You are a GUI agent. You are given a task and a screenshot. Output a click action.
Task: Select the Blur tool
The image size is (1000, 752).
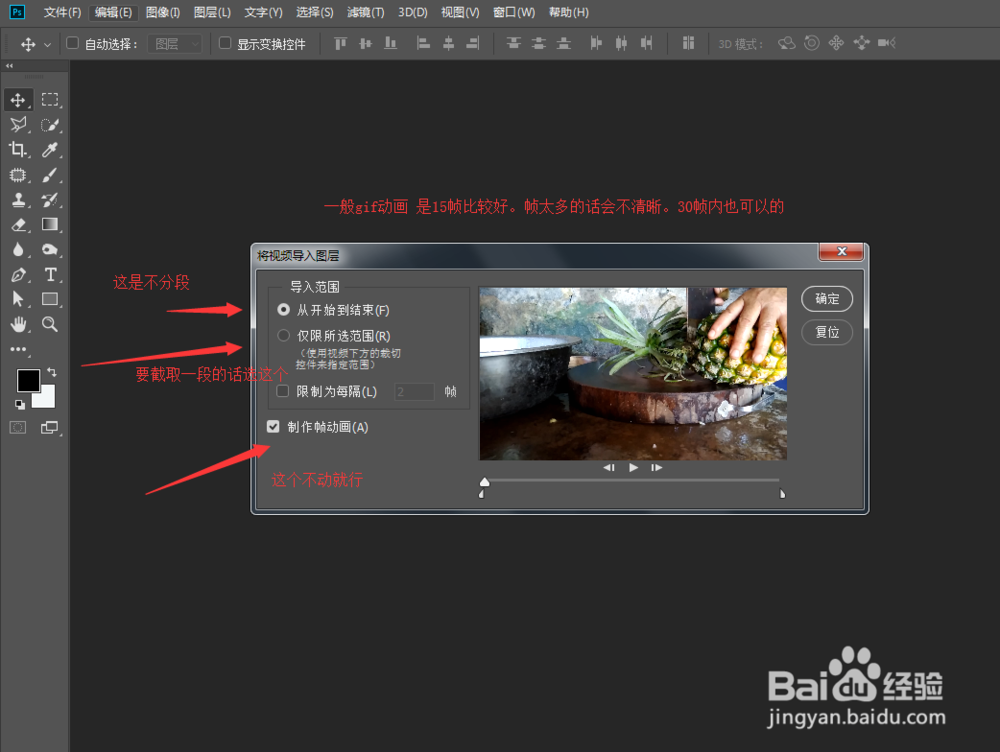click(x=18, y=249)
